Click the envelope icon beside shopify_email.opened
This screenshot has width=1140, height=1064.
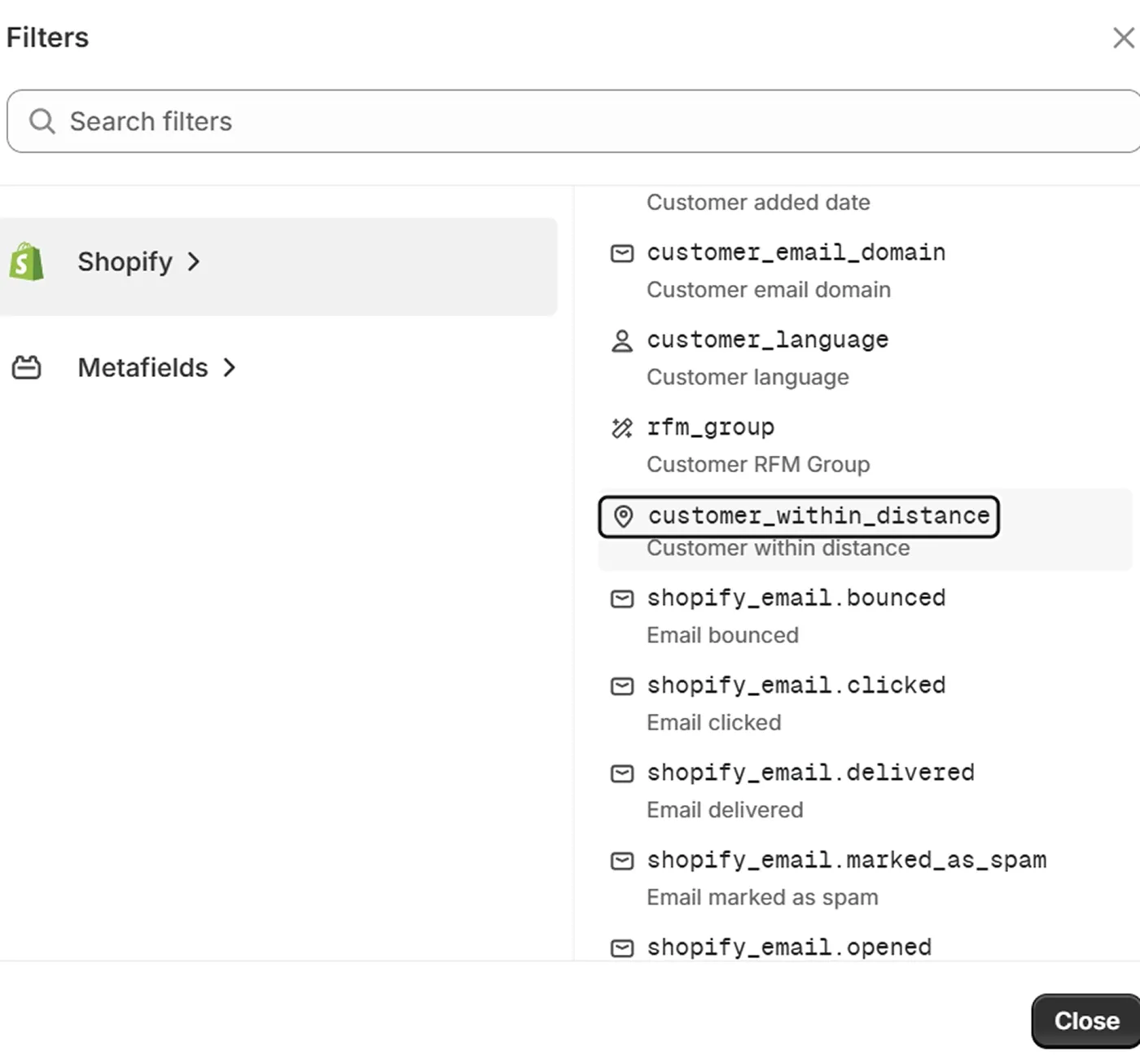coord(621,948)
